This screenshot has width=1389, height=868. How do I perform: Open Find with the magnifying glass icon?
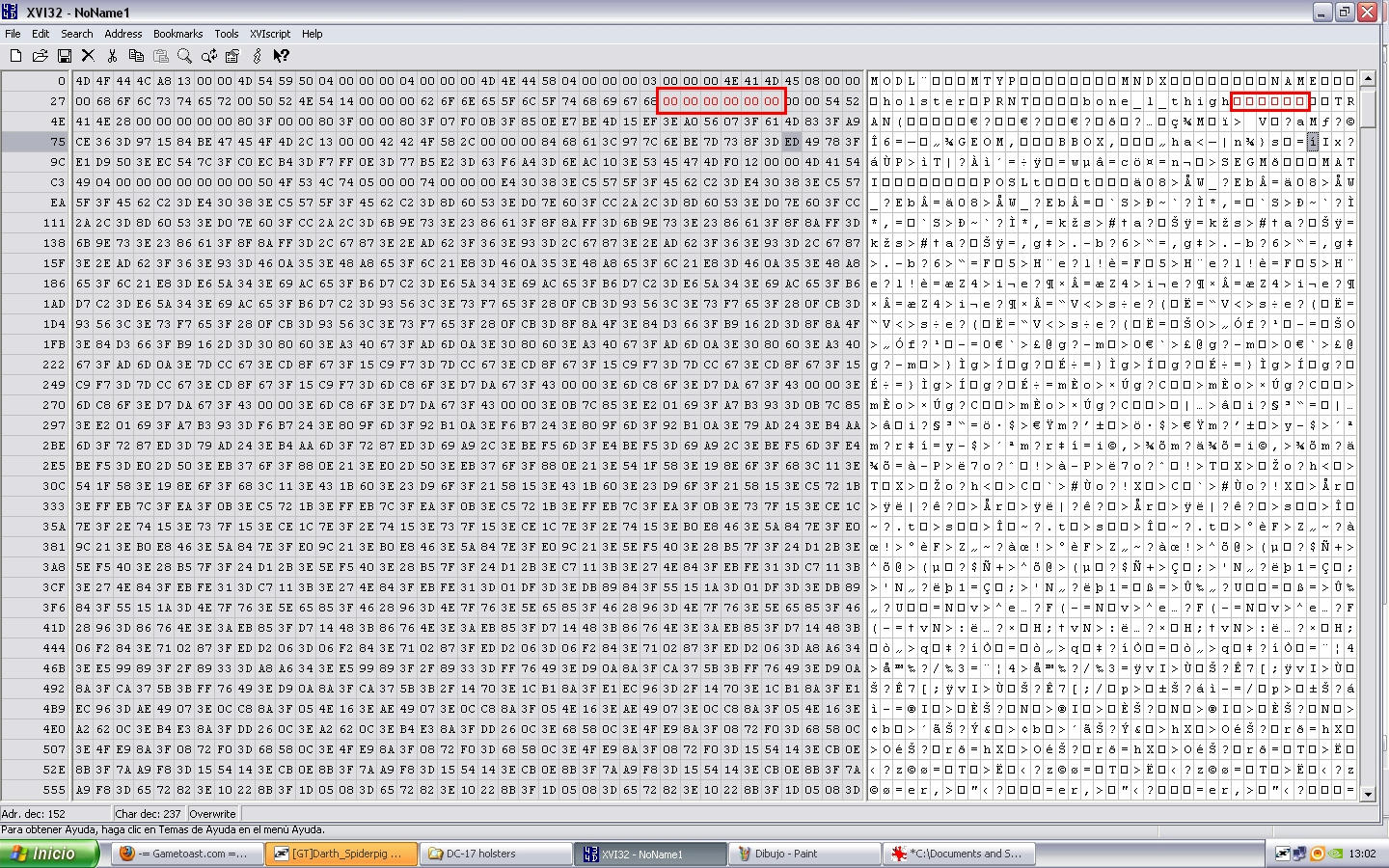click(x=184, y=56)
